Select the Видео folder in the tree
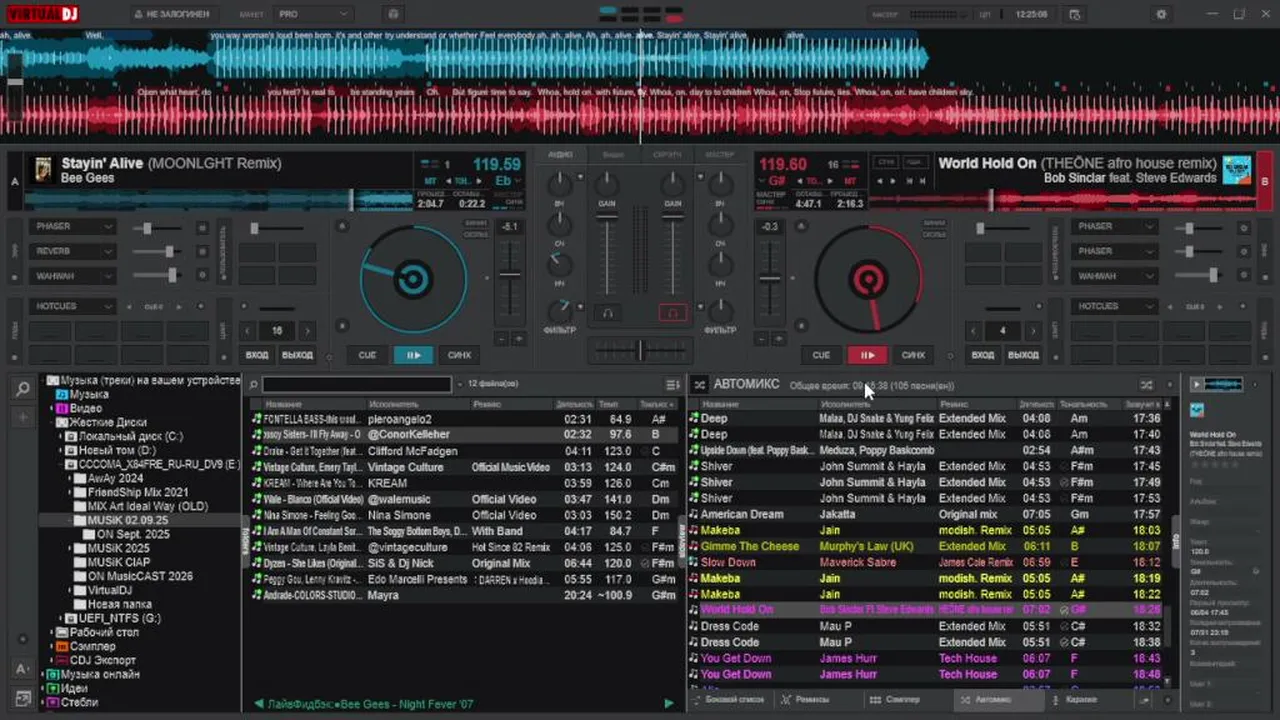 86,409
